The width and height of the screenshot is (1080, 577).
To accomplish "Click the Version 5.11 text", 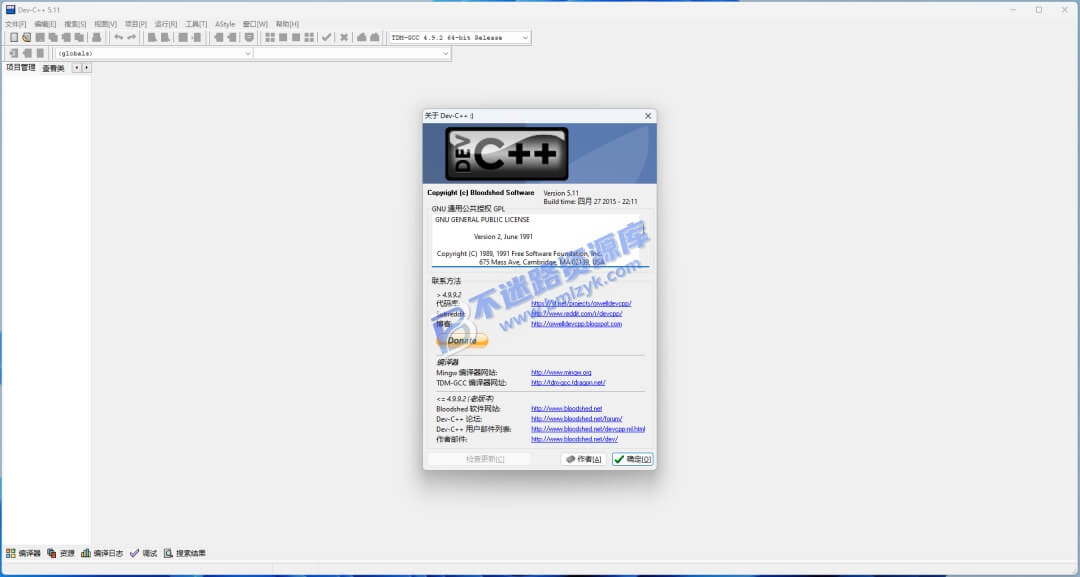I will coord(561,193).
